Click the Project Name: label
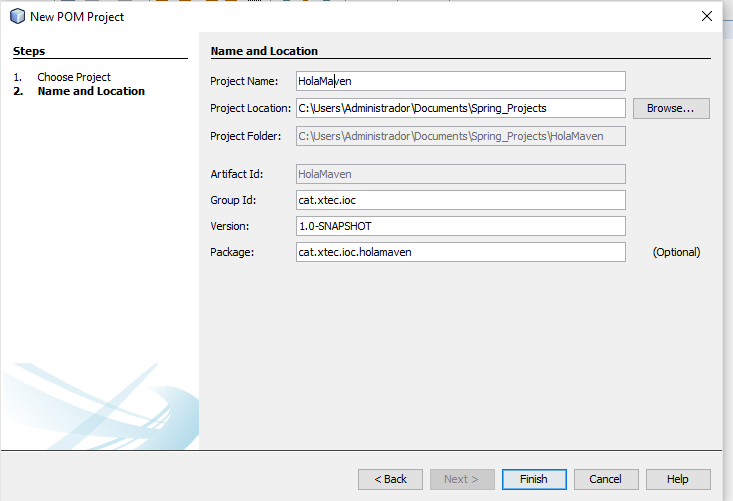This screenshot has width=733, height=501. click(244, 81)
